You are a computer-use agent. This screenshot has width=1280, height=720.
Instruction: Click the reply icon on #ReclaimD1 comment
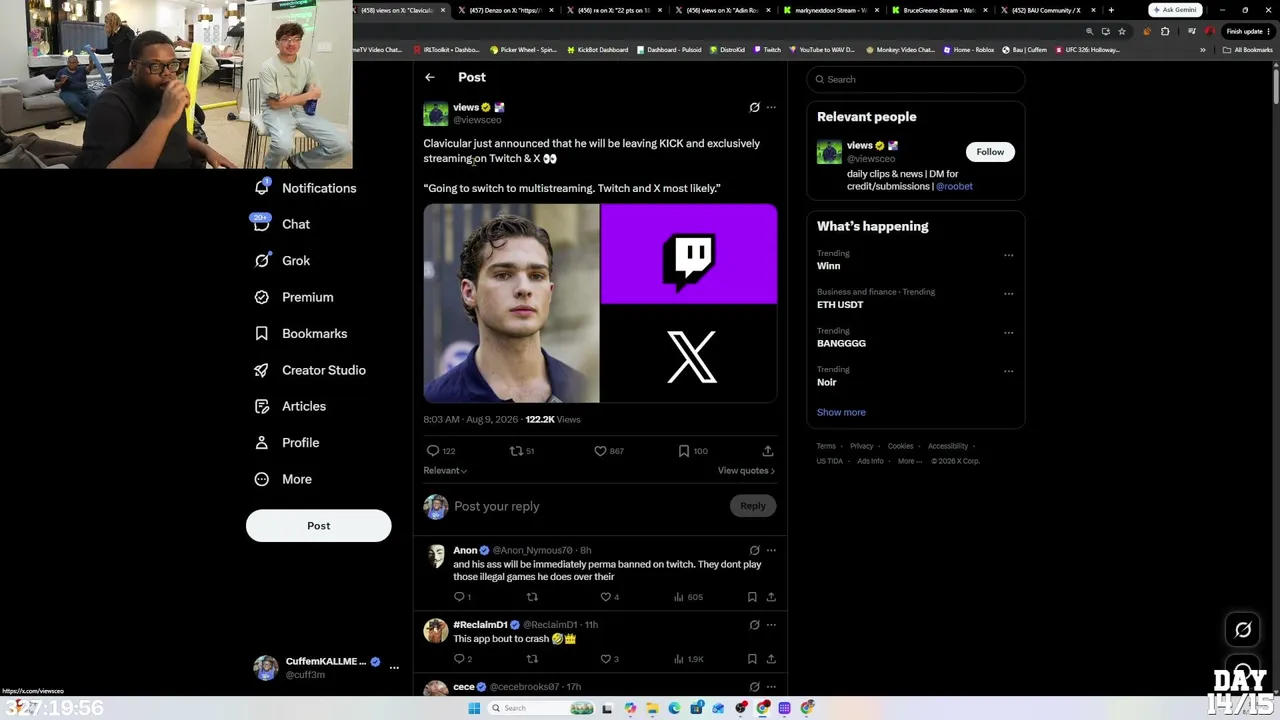click(460, 659)
